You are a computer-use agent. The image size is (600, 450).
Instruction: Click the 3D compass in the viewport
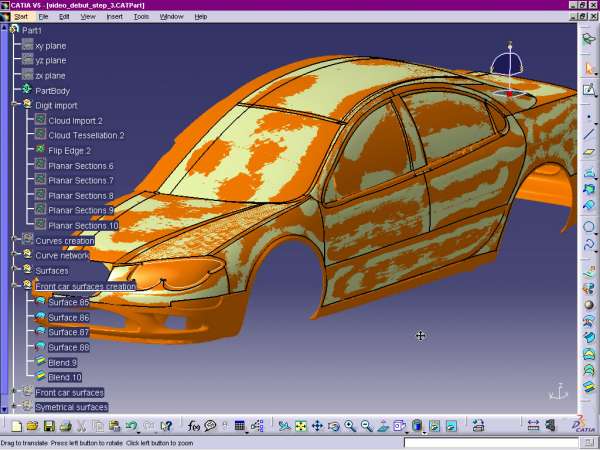click(x=509, y=72)
